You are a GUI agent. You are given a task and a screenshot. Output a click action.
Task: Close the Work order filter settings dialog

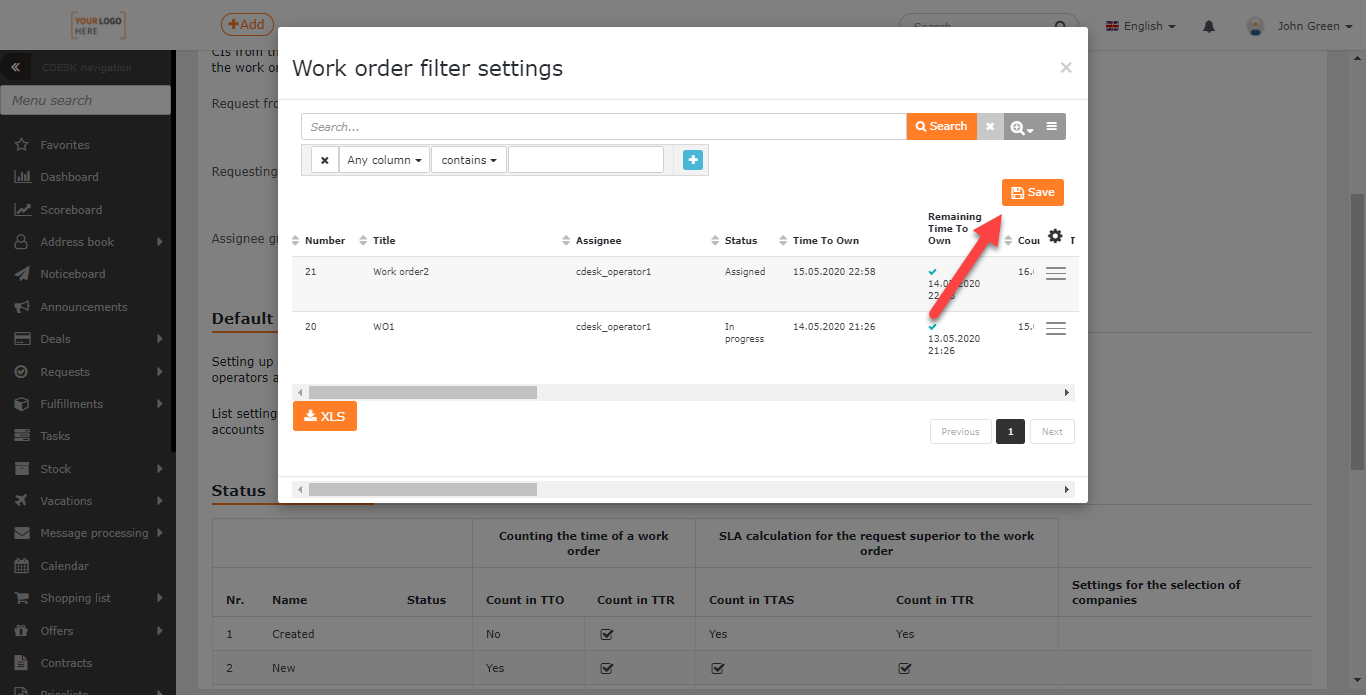[1066, 67]
